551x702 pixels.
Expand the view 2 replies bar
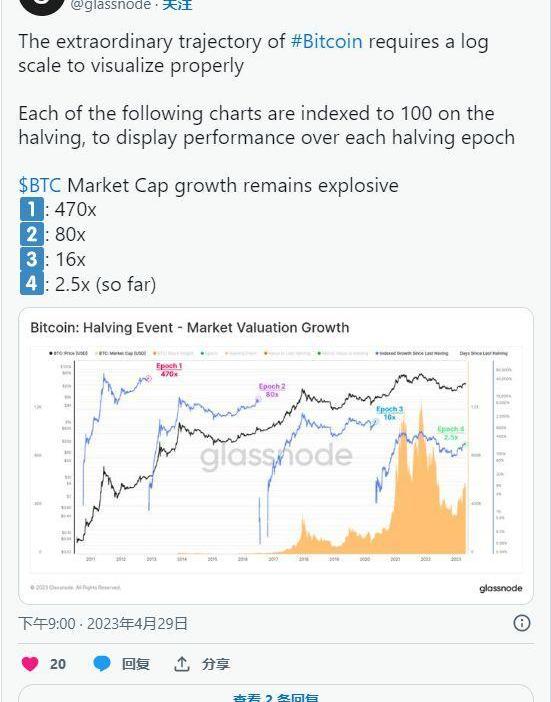(x=276, y=693)
